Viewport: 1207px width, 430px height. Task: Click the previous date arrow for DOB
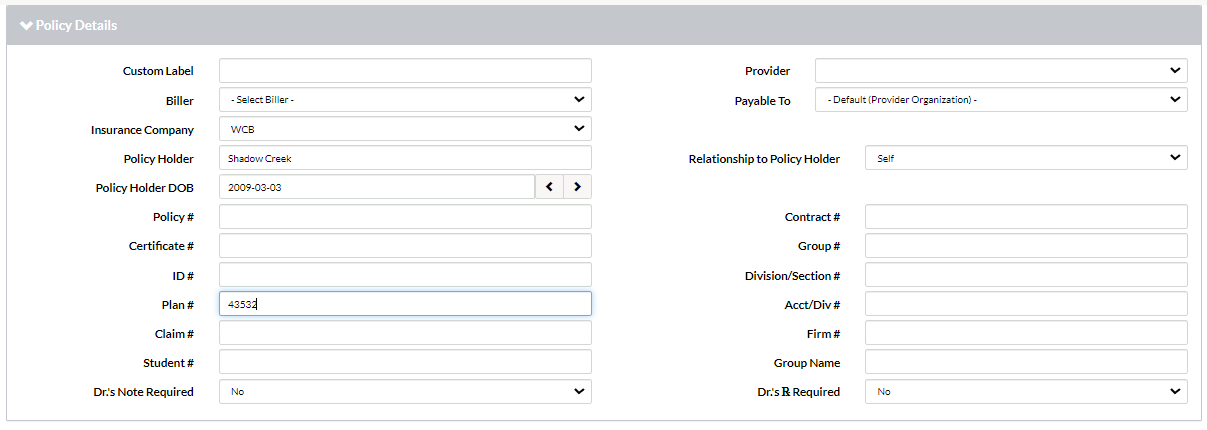(549, 187)
